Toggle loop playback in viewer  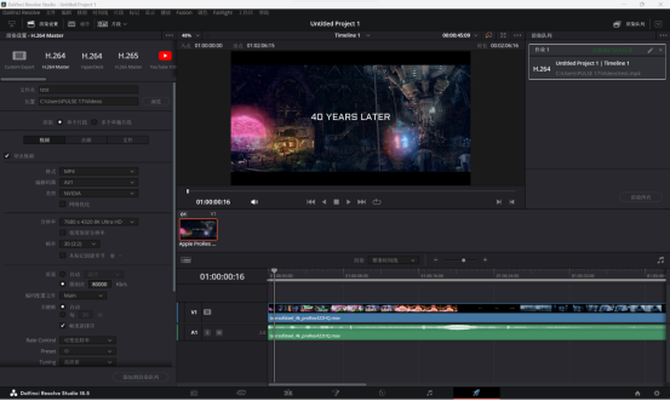[376, 202]
